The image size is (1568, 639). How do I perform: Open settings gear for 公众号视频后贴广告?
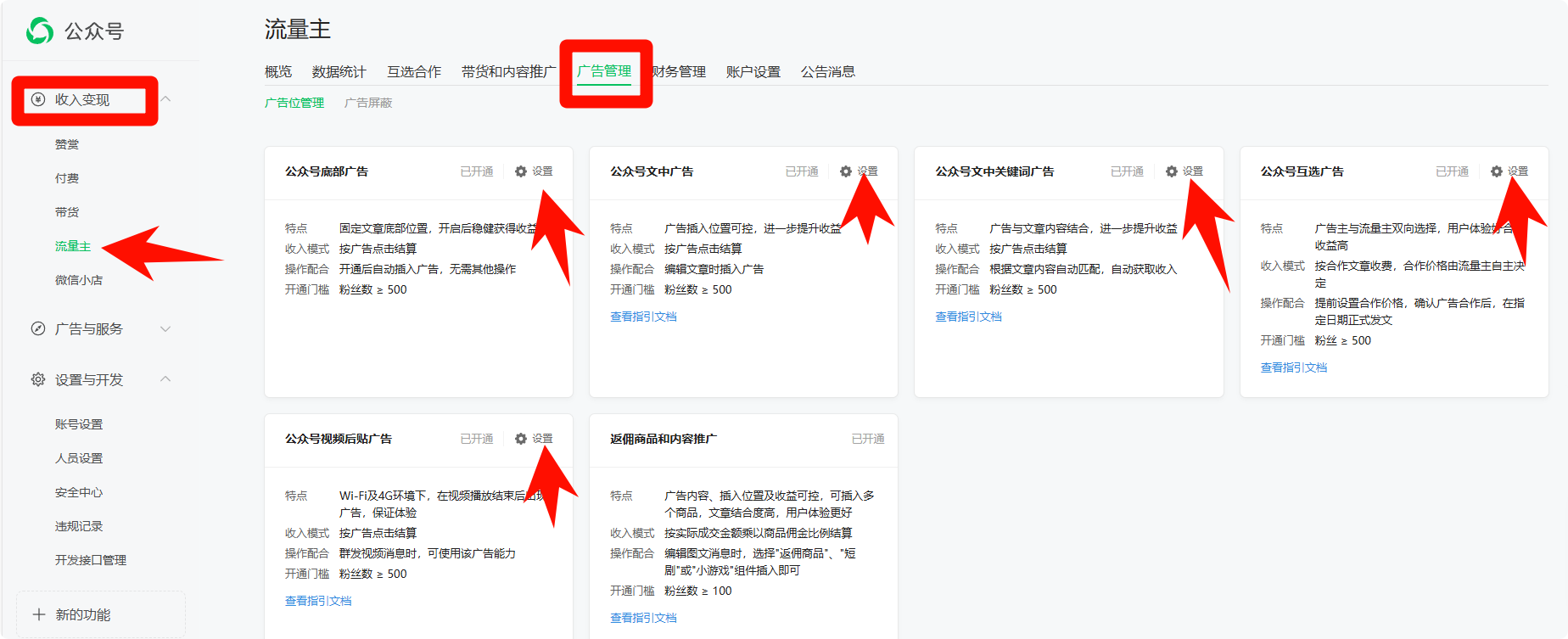coord(521,439)
